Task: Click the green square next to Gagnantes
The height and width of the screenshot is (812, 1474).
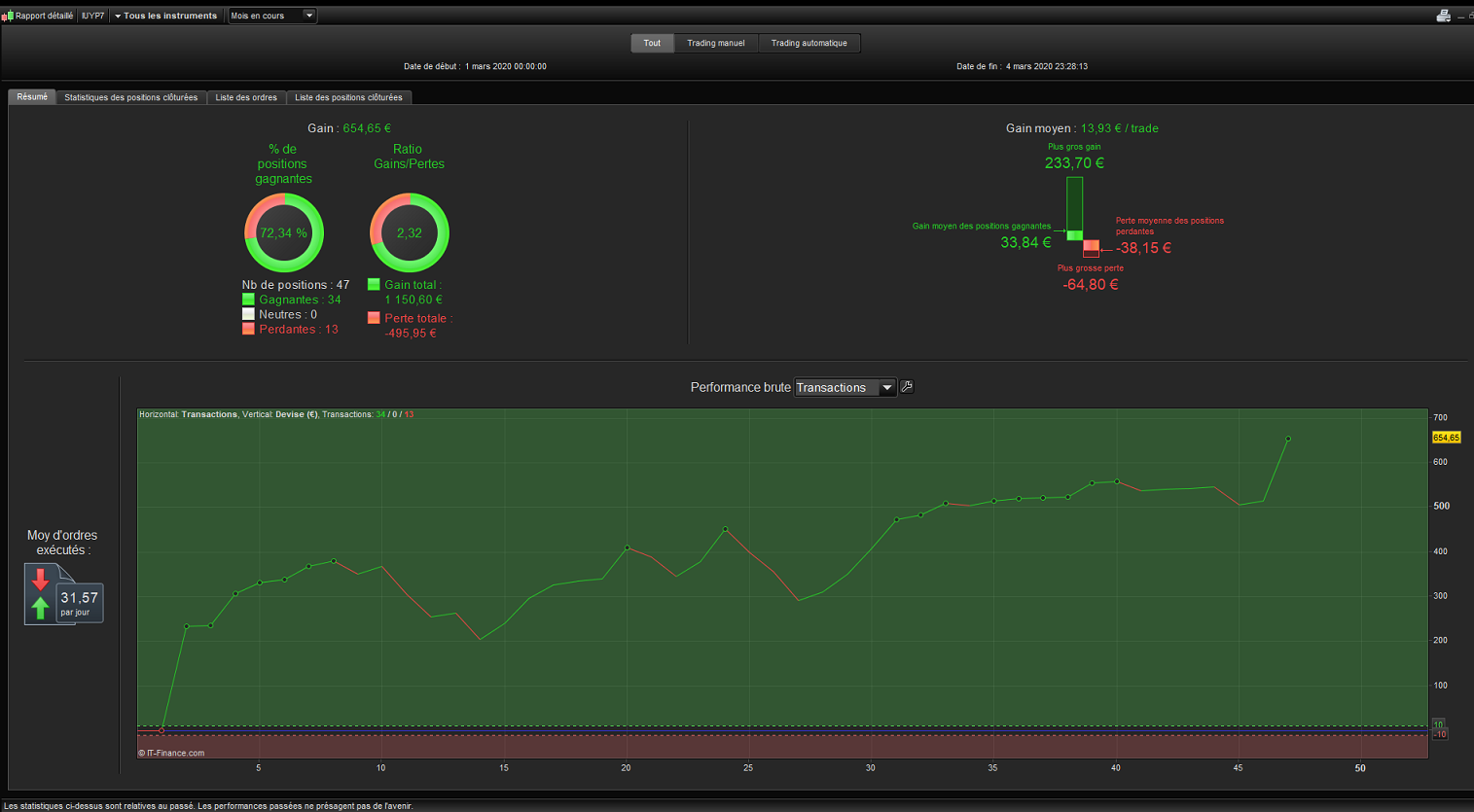Action: tap(248, 300)
